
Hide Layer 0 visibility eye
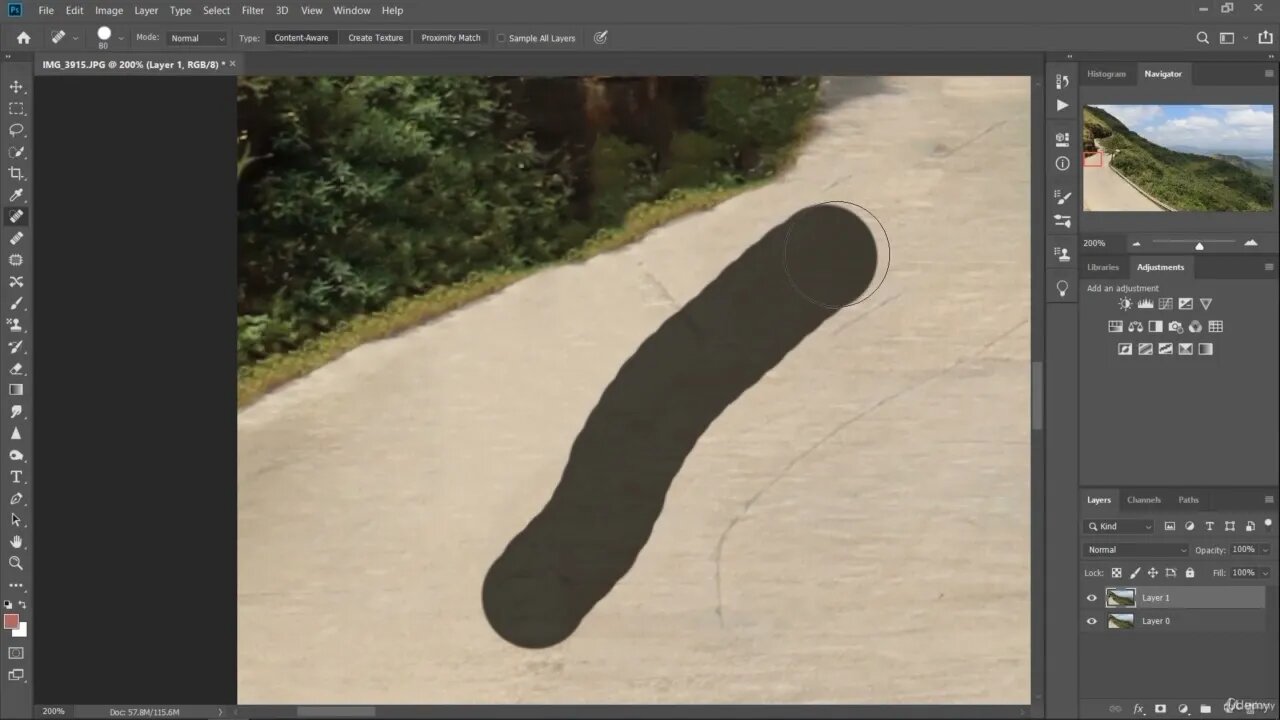pos(1092,621)
